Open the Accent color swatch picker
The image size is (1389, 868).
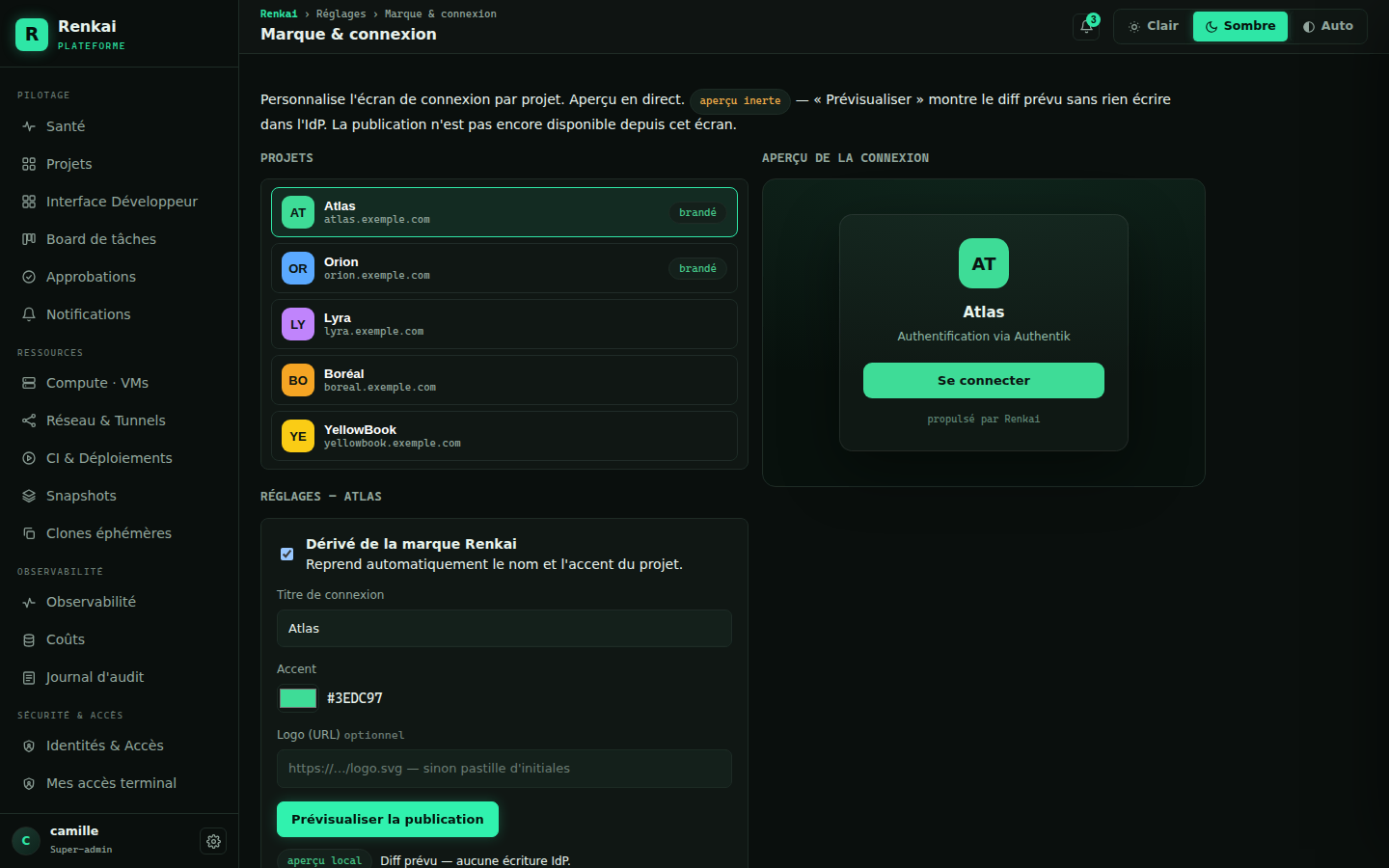pos(297,698)
